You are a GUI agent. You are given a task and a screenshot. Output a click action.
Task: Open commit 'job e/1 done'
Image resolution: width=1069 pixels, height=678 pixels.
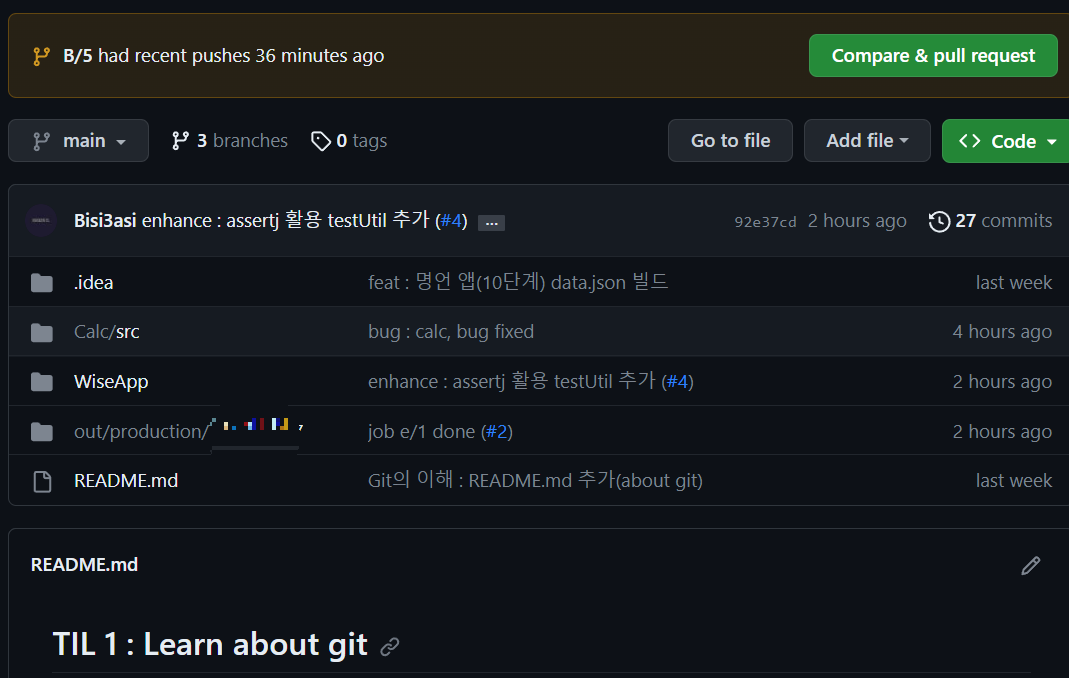(421, 431)
